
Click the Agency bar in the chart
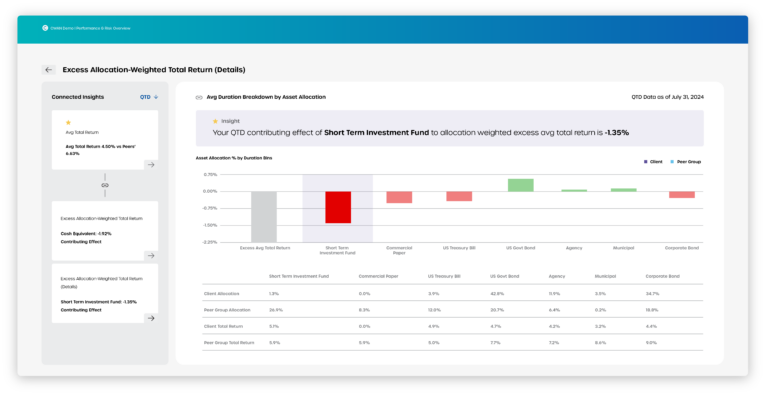coord(574,190)
